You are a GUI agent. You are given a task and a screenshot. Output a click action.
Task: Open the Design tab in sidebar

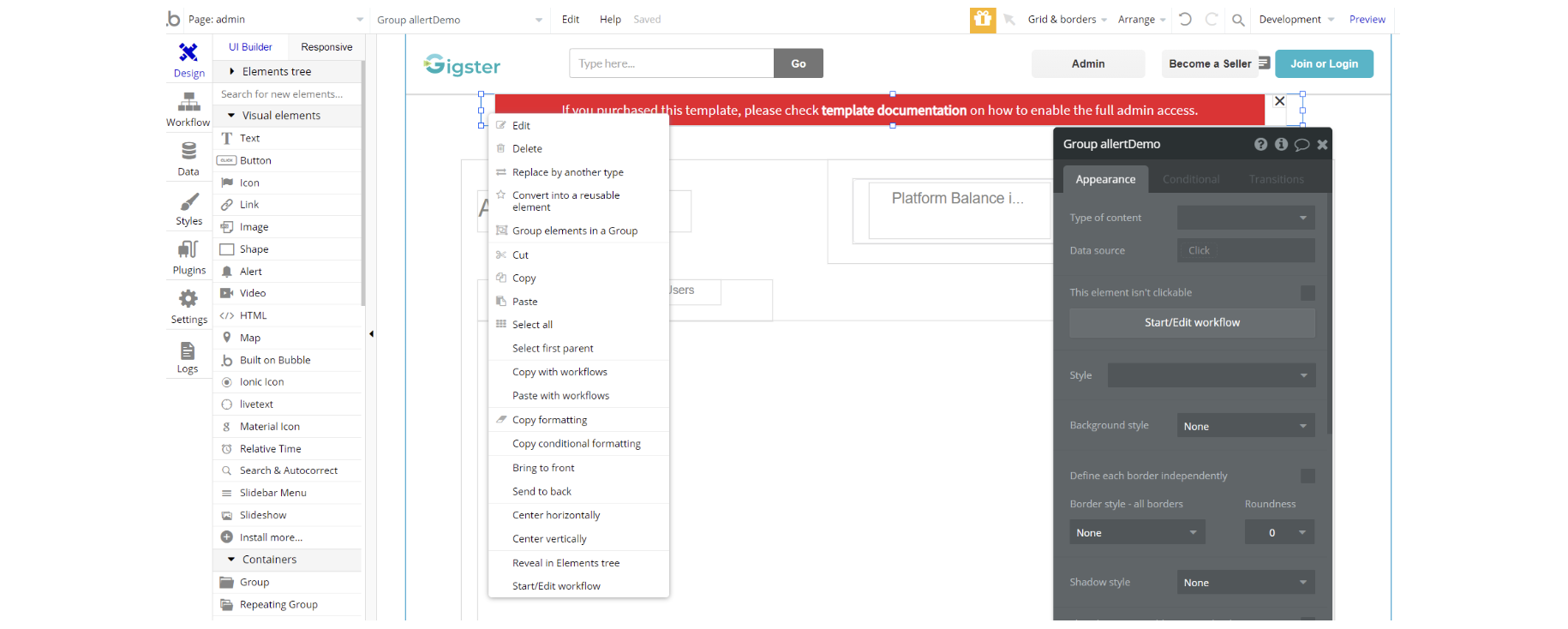(x=189, y=60)
